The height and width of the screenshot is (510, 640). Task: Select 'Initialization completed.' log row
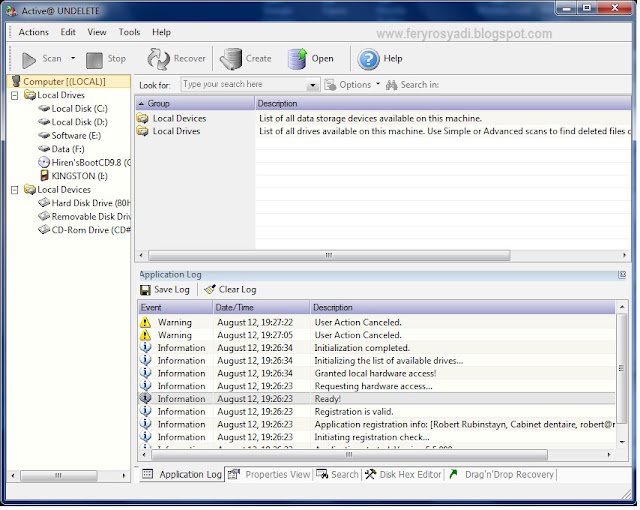point(376,348)
